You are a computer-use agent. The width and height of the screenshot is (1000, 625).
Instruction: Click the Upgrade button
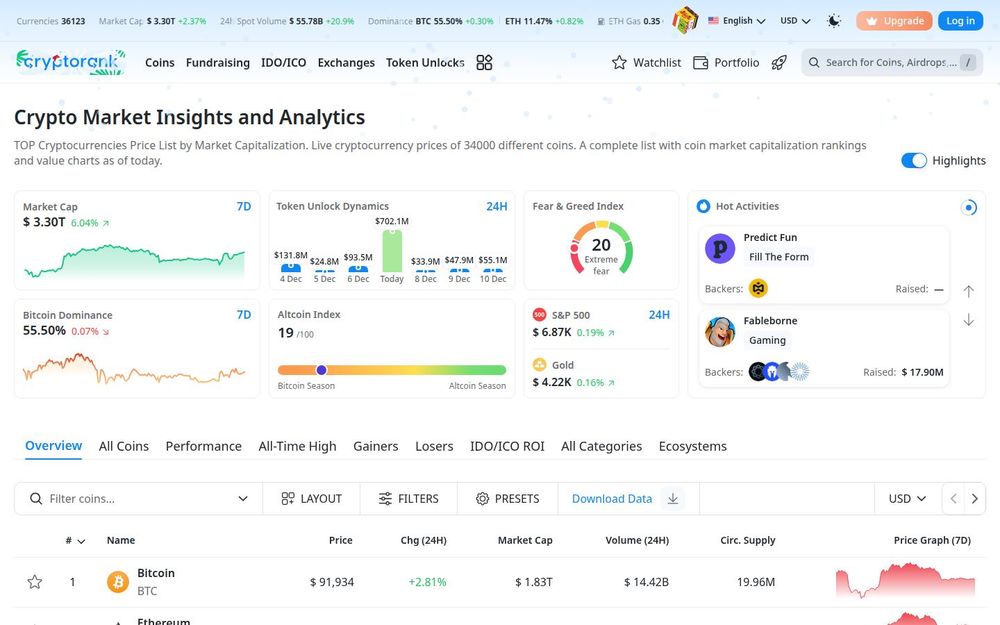(894, 21)
